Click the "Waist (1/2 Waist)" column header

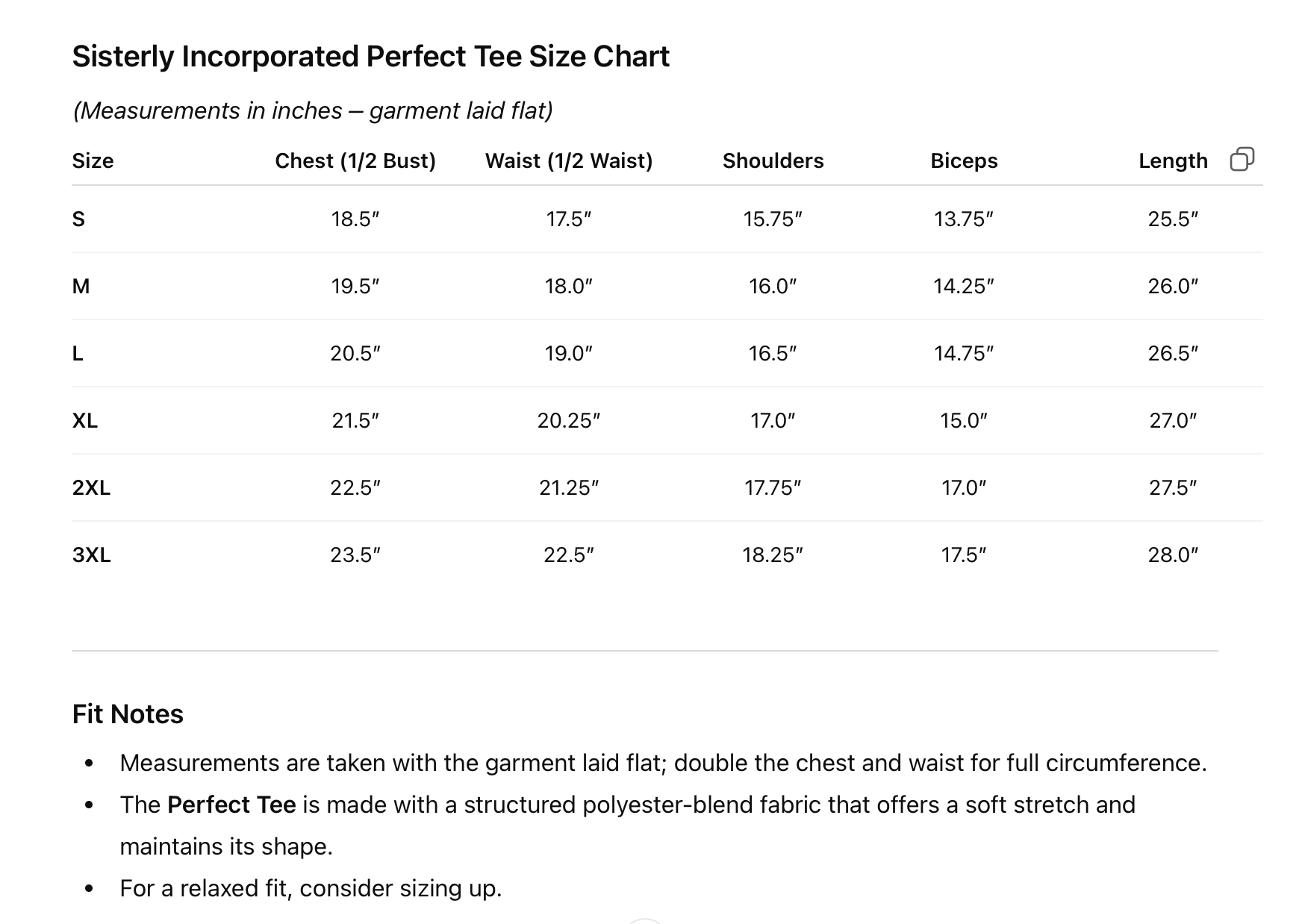[569, 160]
